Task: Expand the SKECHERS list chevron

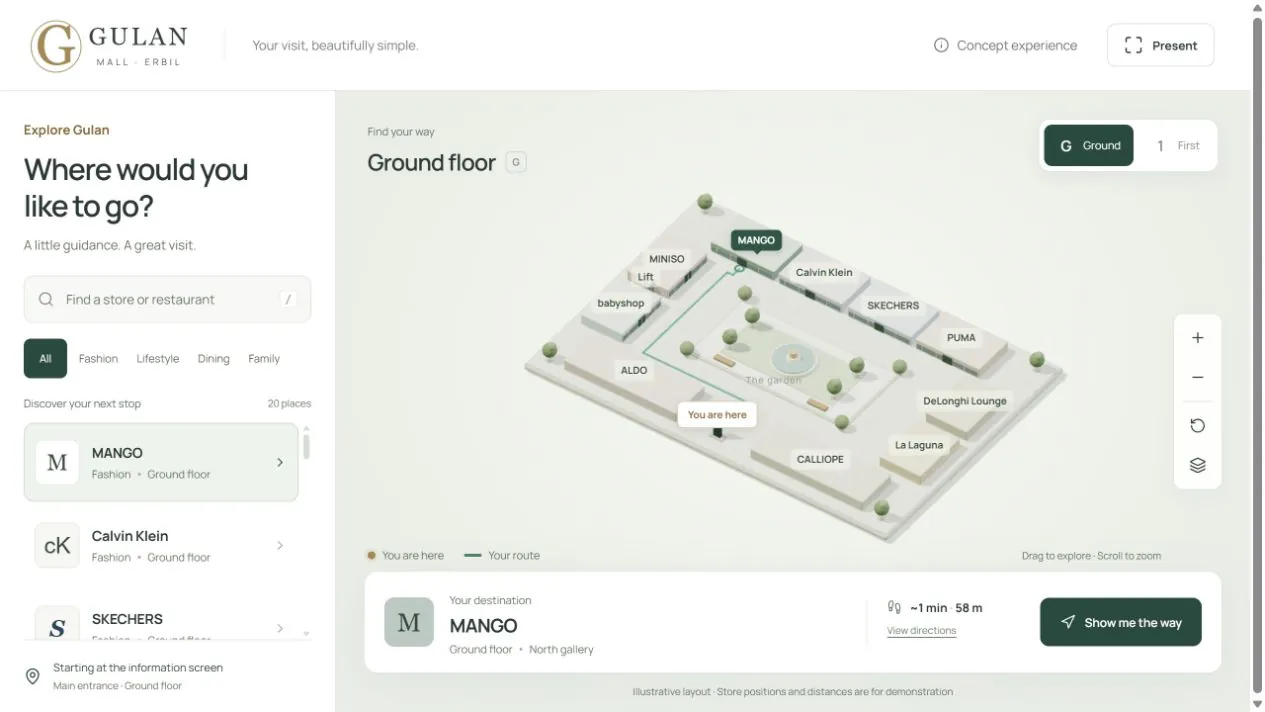Action: 280,628
